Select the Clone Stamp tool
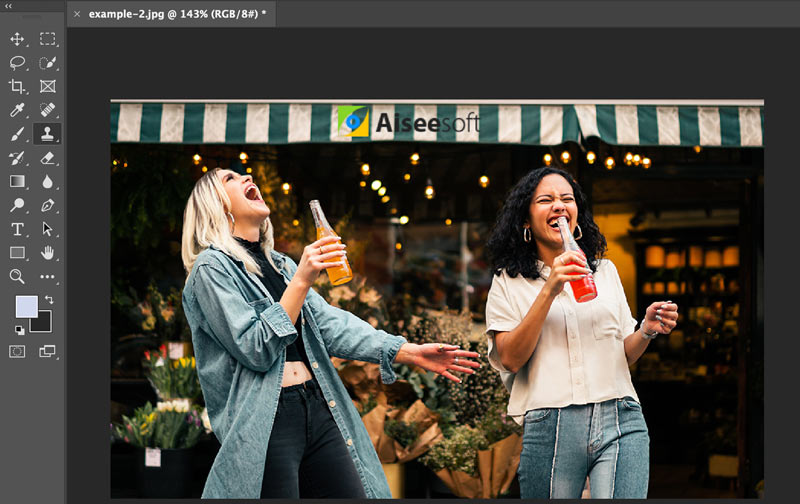The width and height of the screenshot is (800, 504). (47, 133)
